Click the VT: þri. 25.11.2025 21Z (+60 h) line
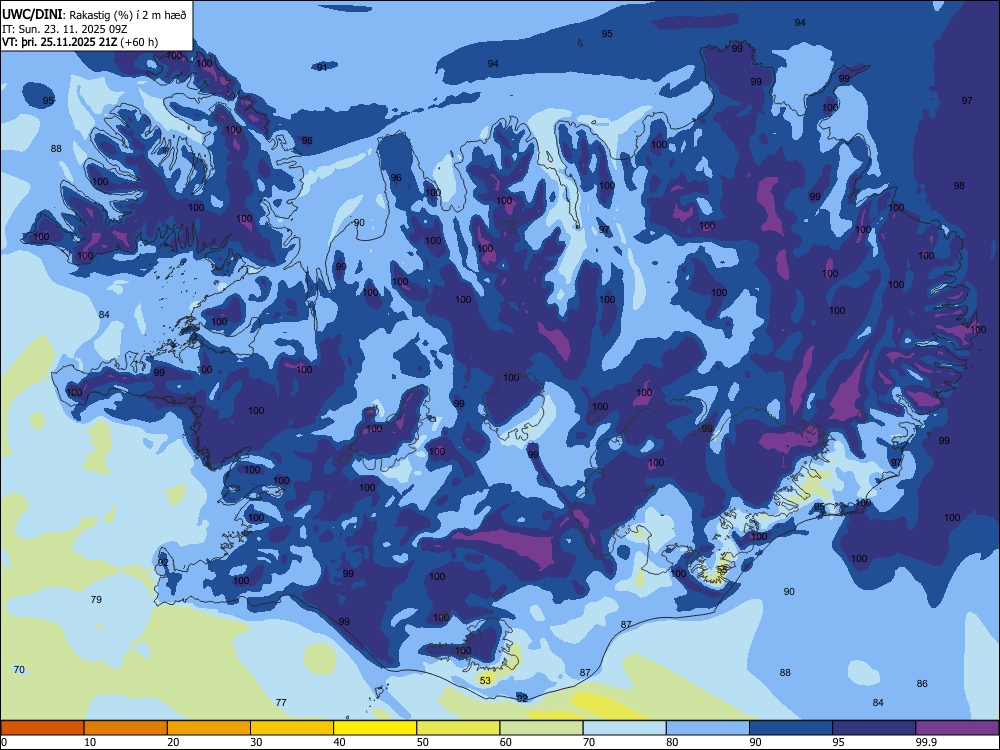Viewport: 1000px width, 750px height. pyautogui.click(x=80, y=42)
